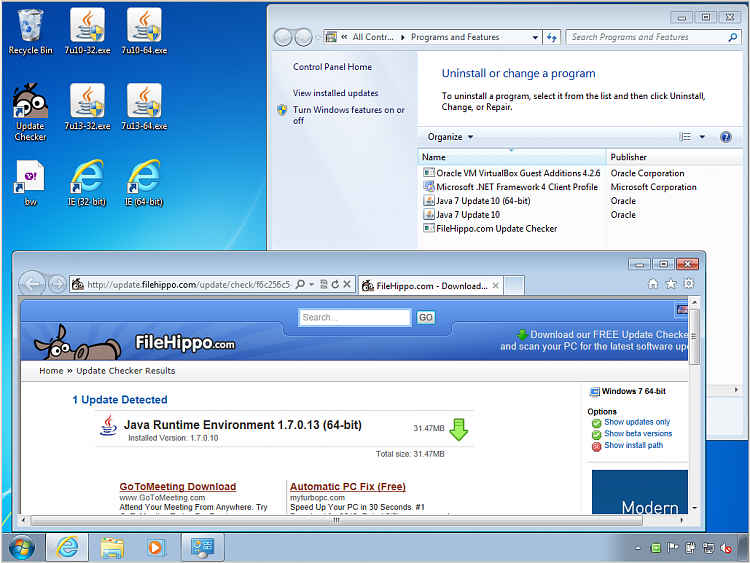
Task: Stop loading page in IE address bar
Action: [347, 284]
